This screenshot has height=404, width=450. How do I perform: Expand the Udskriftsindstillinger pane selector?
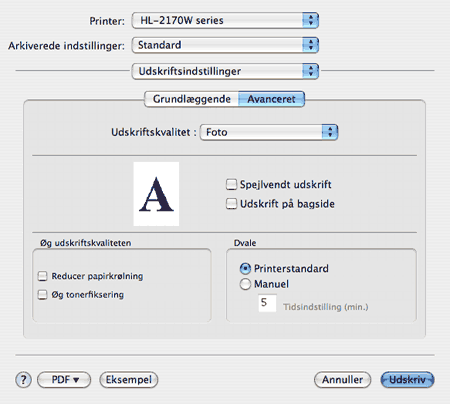coord(225,71)
